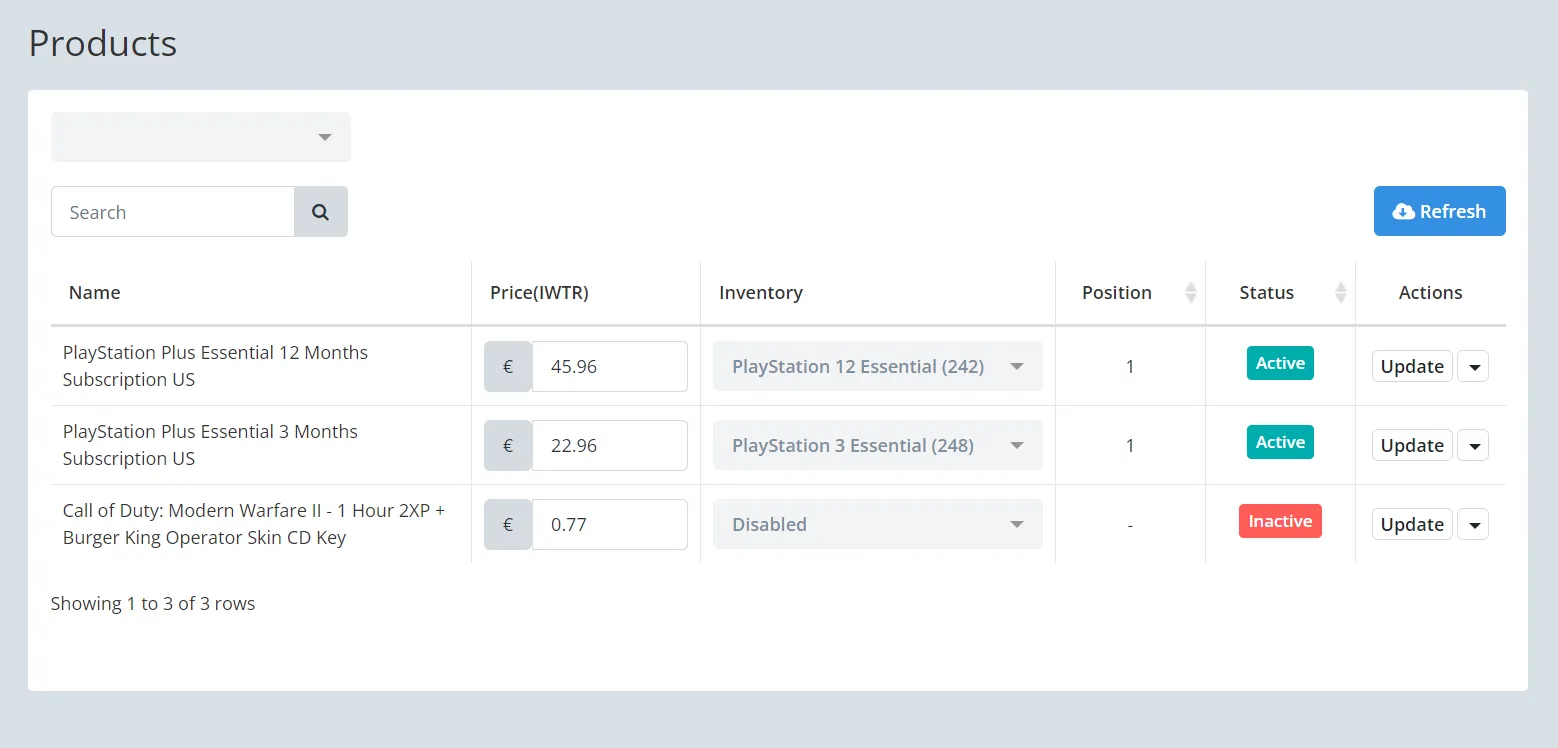
Task: Update the Call of Duty product
Action: pos(1412,524)
